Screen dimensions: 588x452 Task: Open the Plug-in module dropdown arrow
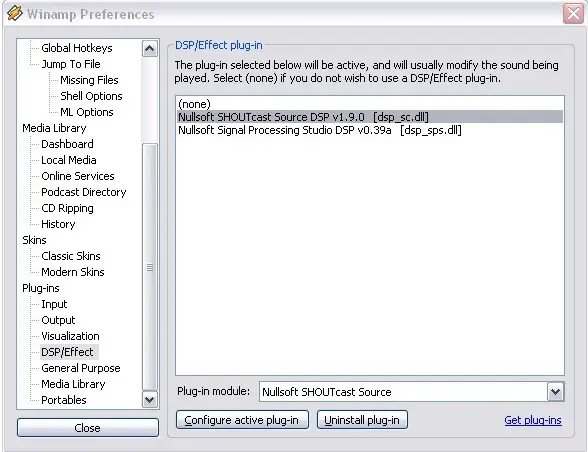[555, 392]
